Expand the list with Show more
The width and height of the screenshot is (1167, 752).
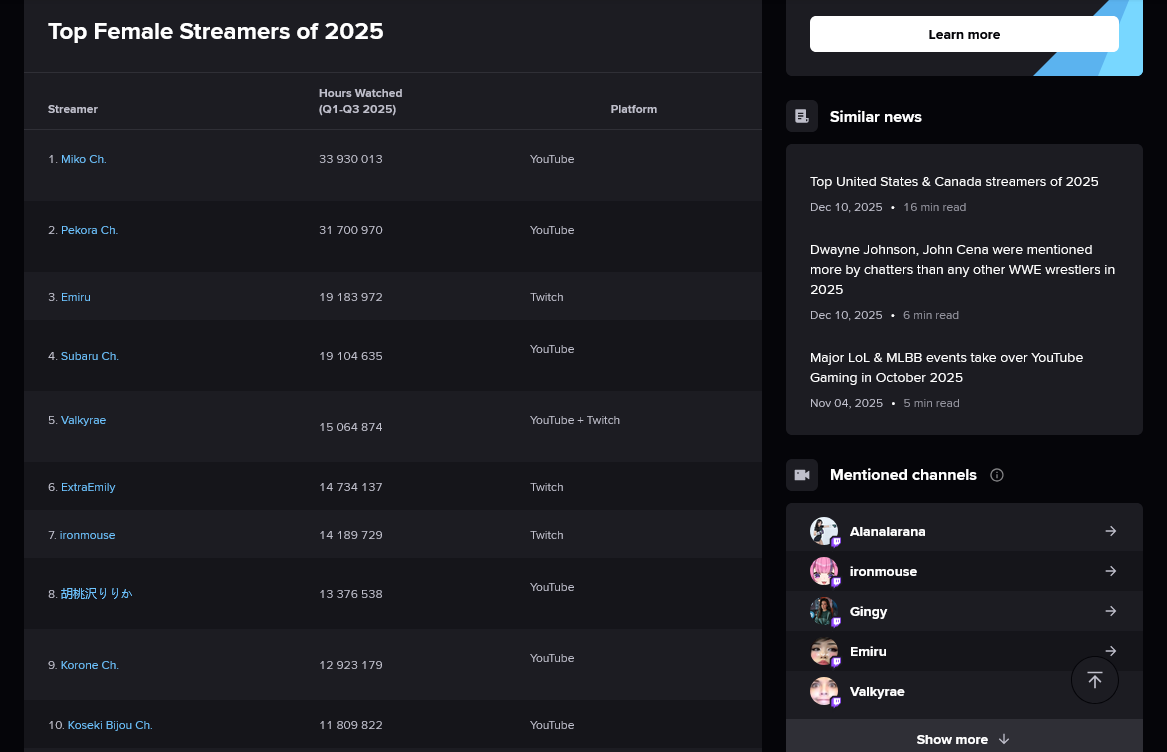(x=964, y=739)
